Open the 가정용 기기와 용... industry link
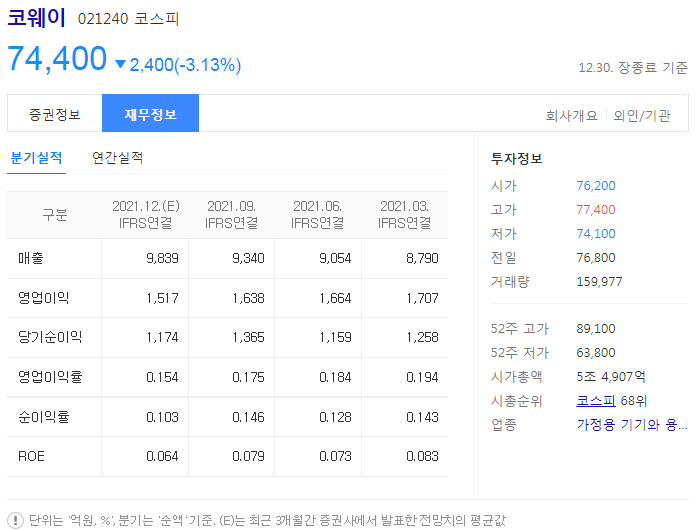 tap(632, 425)
